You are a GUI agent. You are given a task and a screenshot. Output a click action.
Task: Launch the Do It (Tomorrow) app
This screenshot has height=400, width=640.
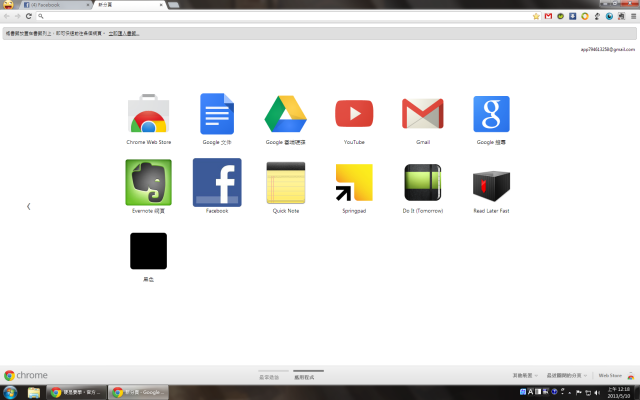click(x=422, y=182)
